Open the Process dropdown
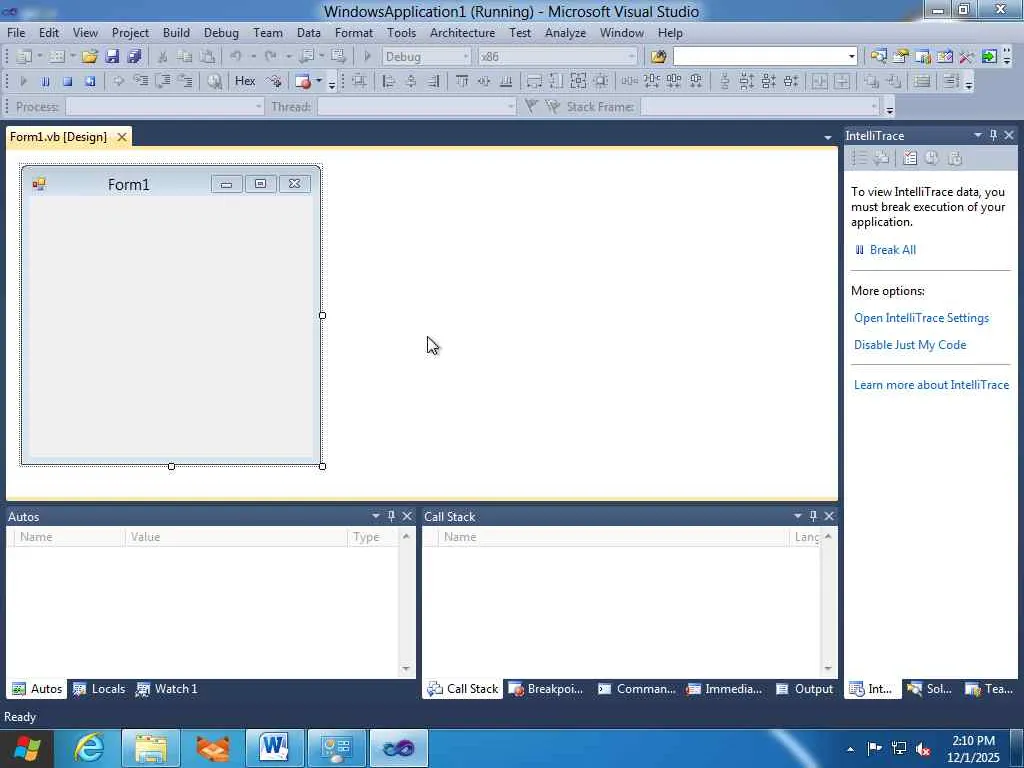The width and height of the screenshot is (1024, 768). [x=259, y=106]
